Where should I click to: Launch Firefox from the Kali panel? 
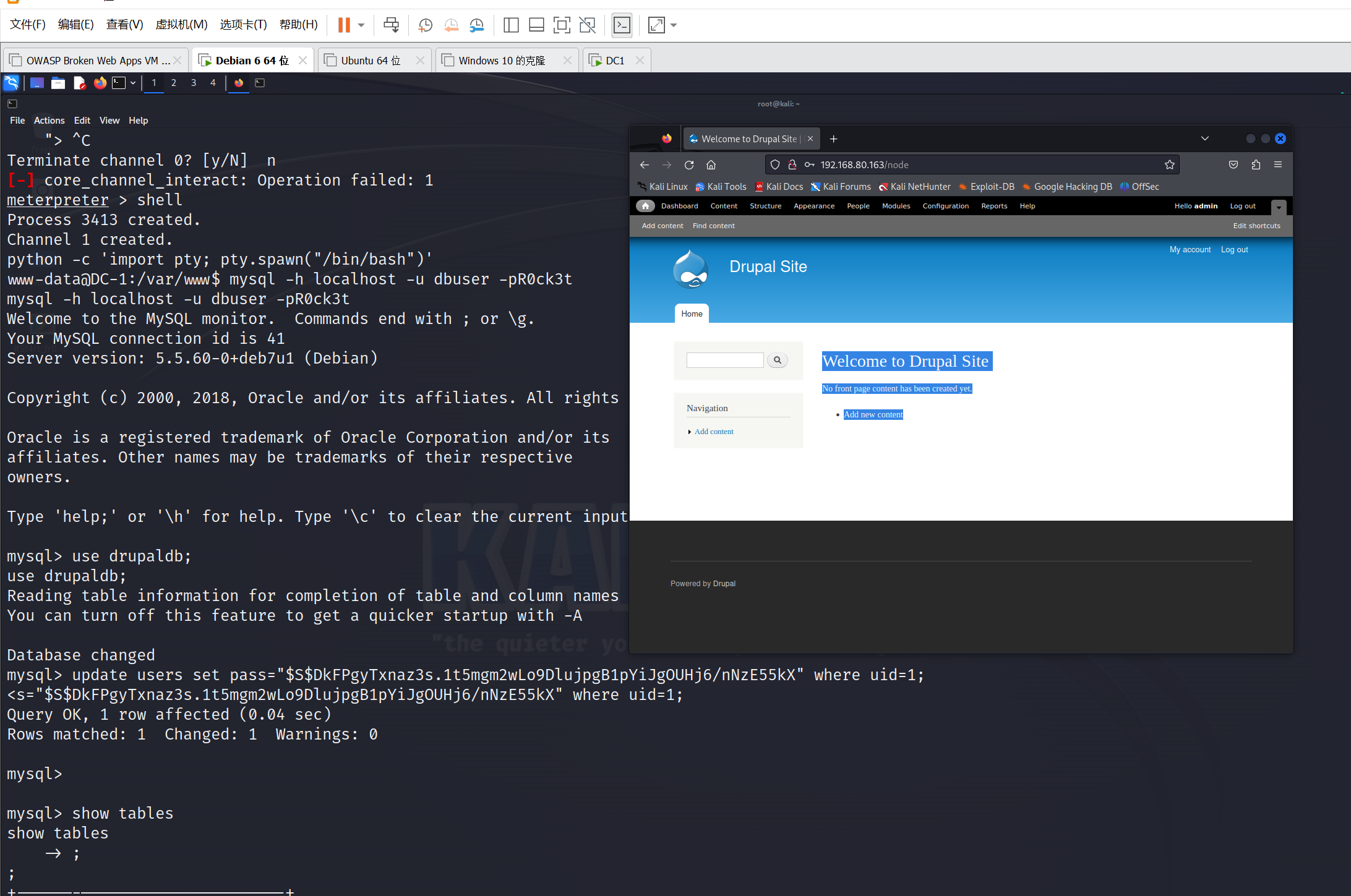(100, 82)
